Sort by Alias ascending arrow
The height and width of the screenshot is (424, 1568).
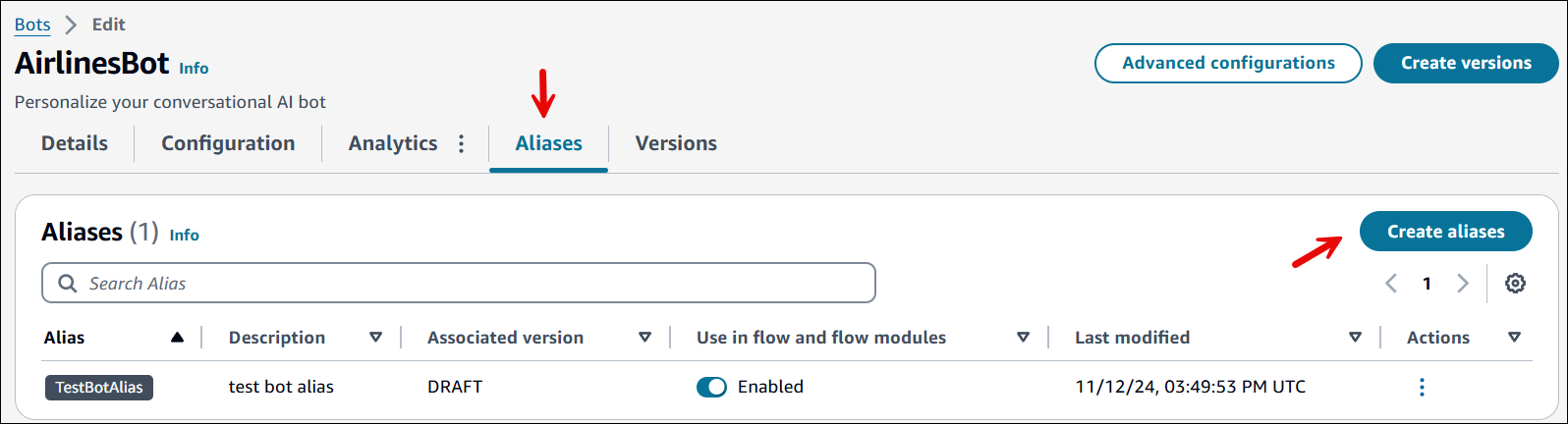click(x=177, y=338)
